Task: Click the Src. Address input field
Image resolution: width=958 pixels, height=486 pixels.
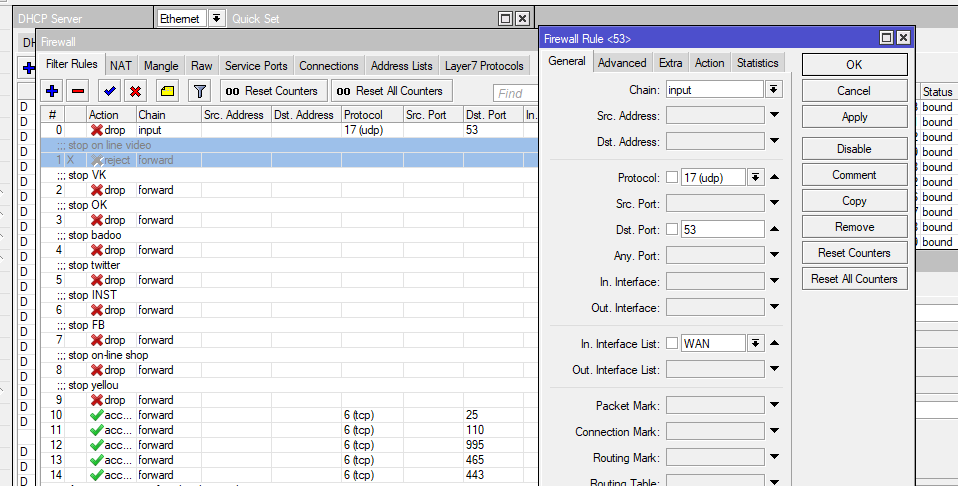Action: [x=715, y=115]
